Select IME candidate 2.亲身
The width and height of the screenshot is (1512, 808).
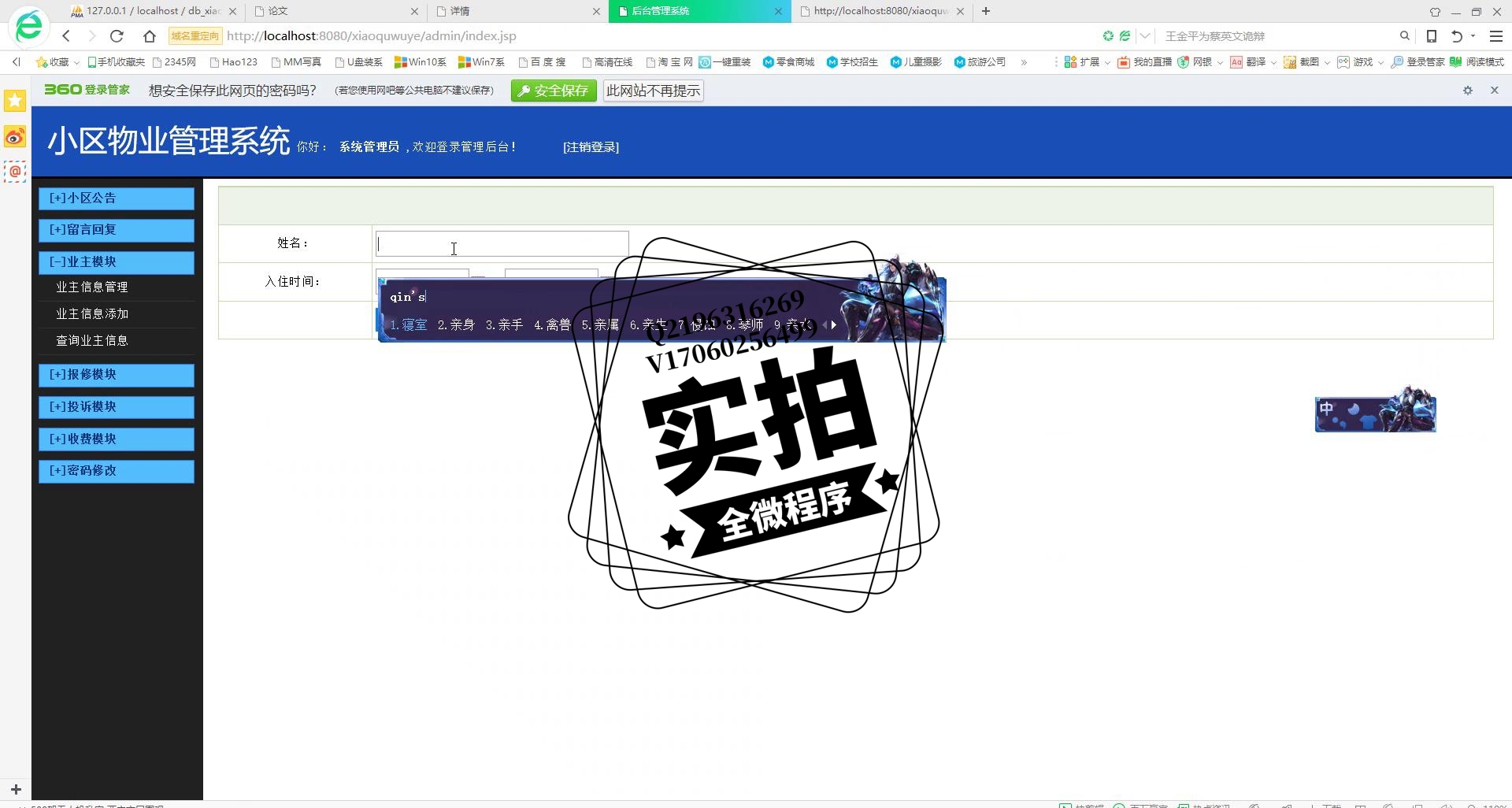(x=456, y=324)
